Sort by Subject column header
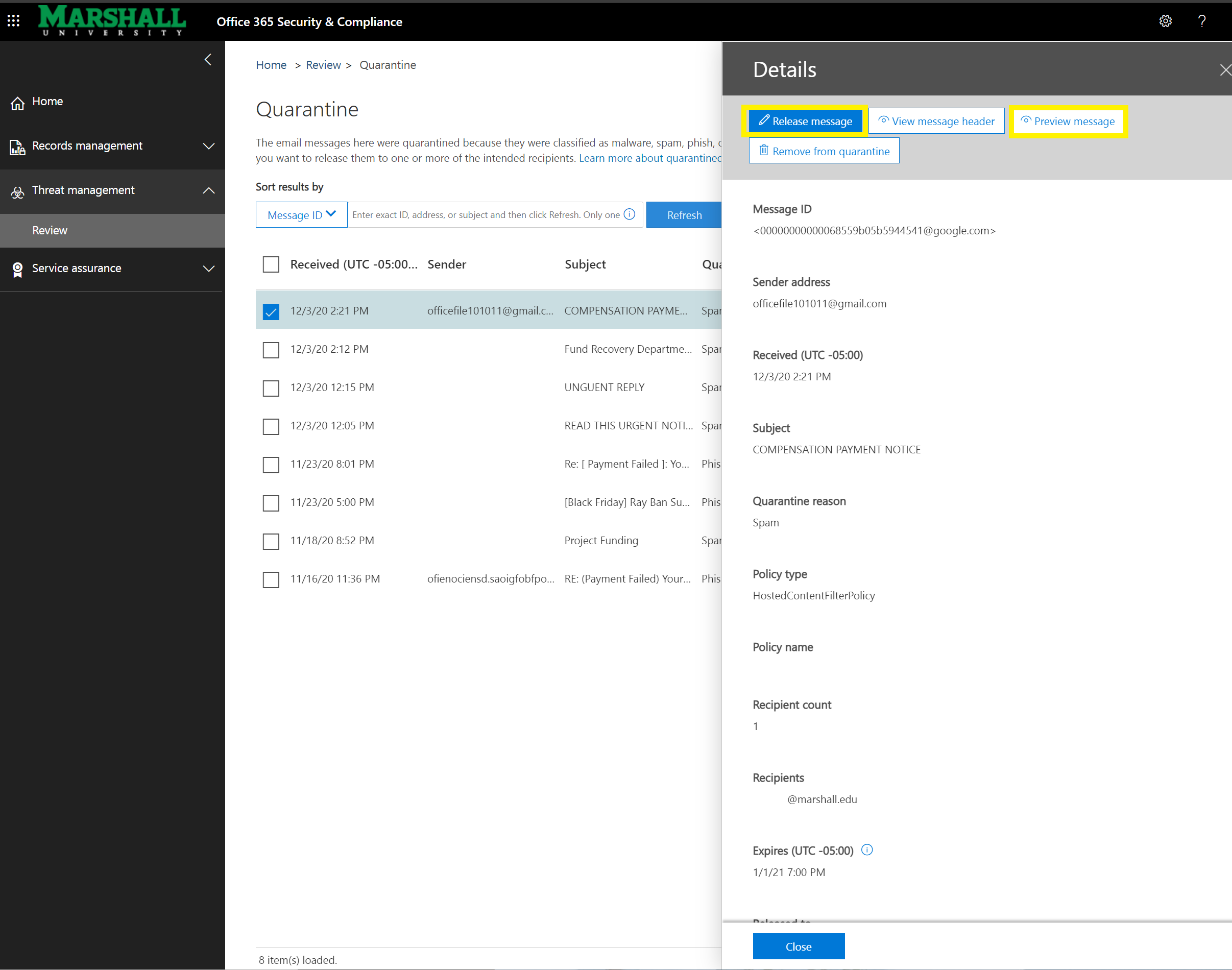The image size is (1232, 970). click(x=585, y=264)
